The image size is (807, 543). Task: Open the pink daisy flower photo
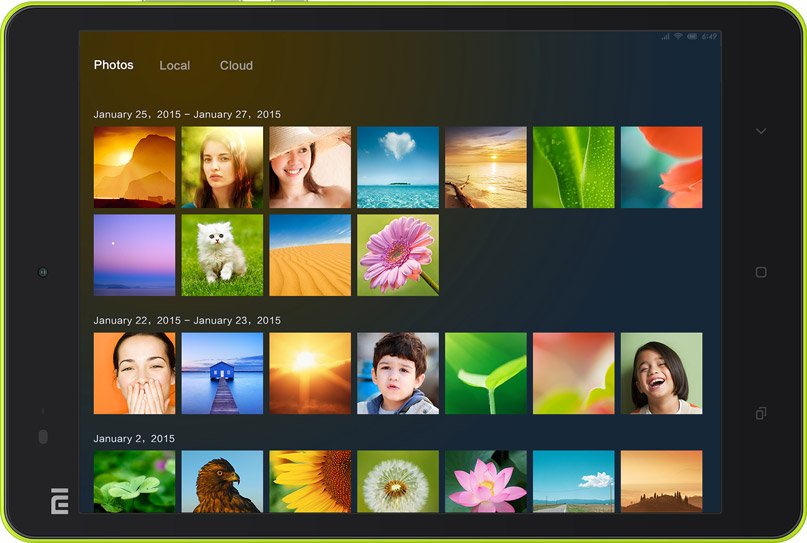coord(398,255)
